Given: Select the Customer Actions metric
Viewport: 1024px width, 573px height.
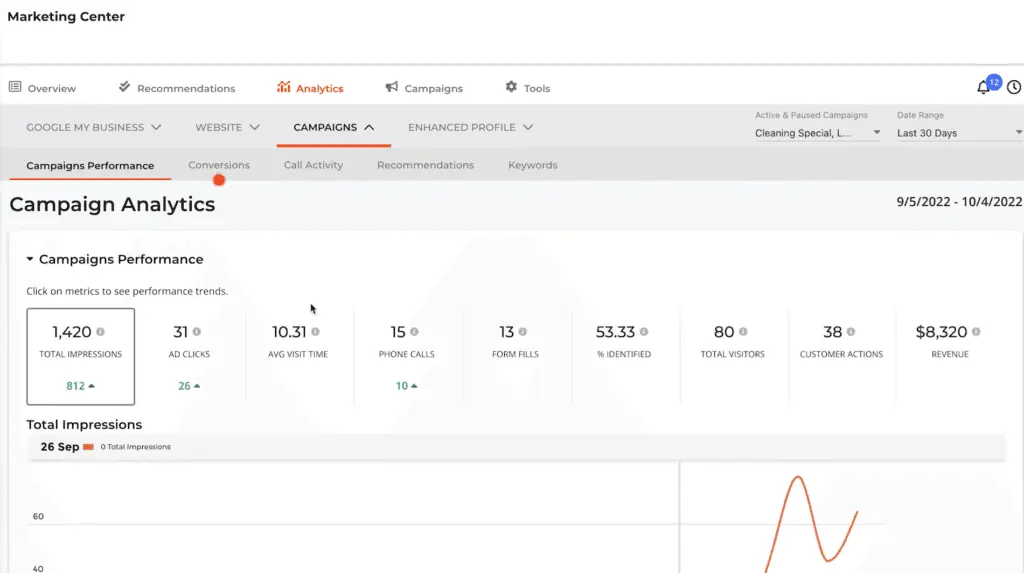Looking at the screenshot, I should click(841, 357).
